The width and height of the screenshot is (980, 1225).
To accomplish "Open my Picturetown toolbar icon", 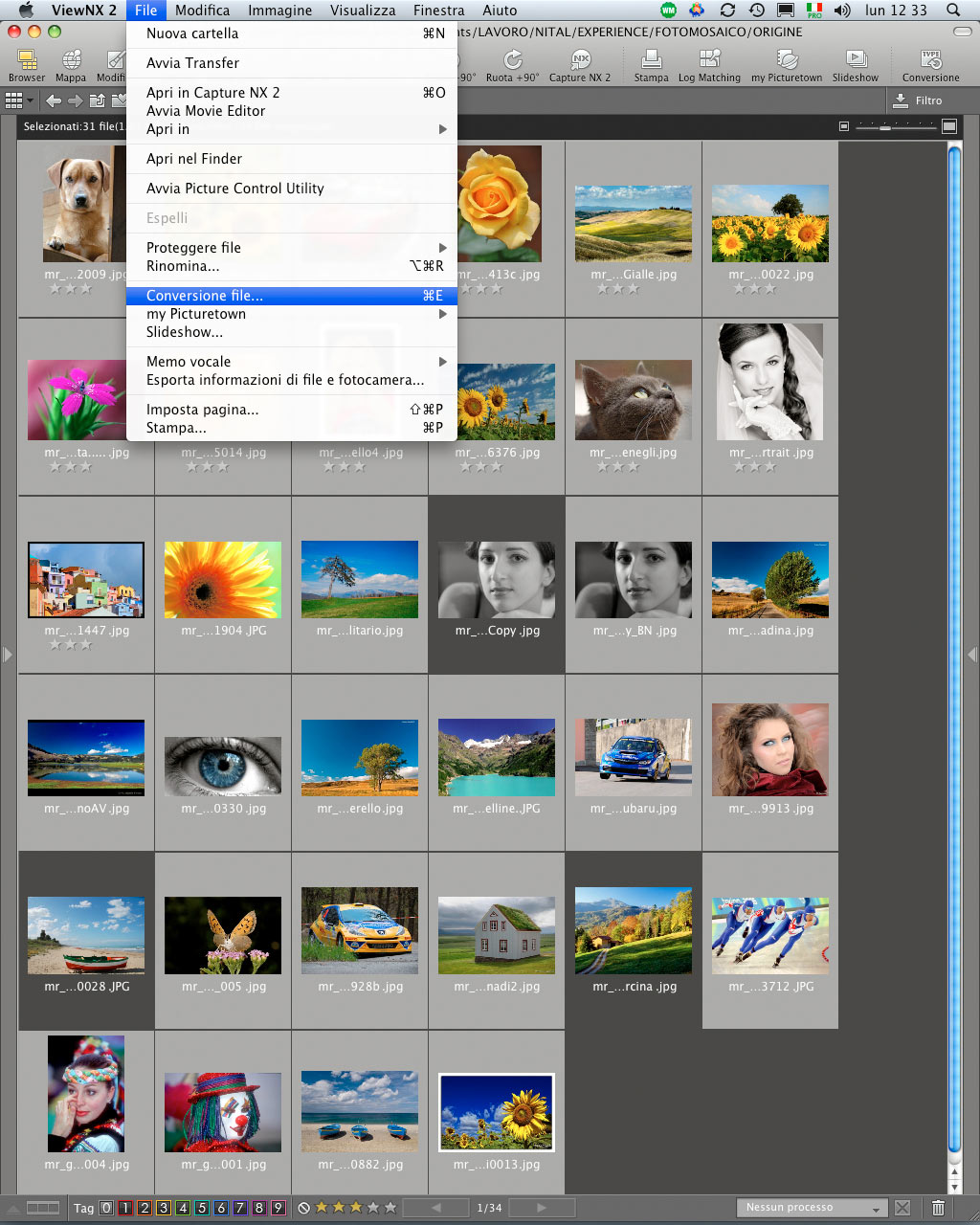I will coord(787,65).
